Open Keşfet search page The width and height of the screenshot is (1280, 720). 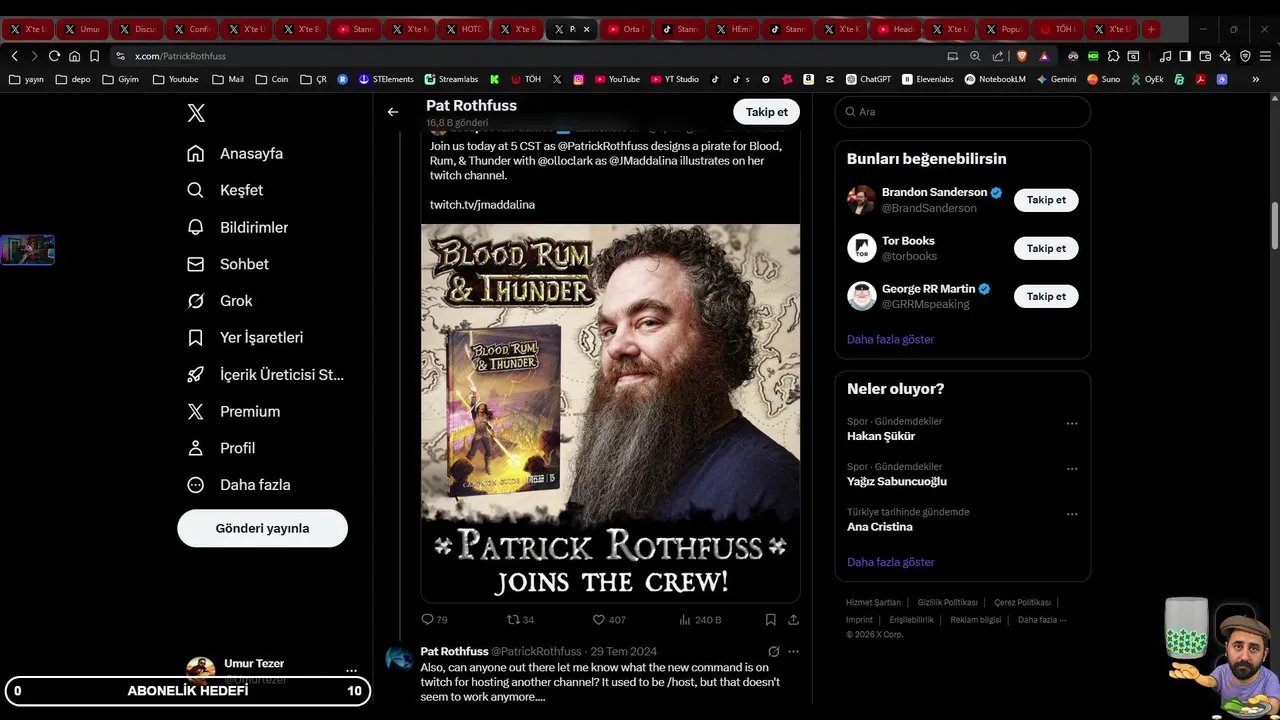coord(226,190)
